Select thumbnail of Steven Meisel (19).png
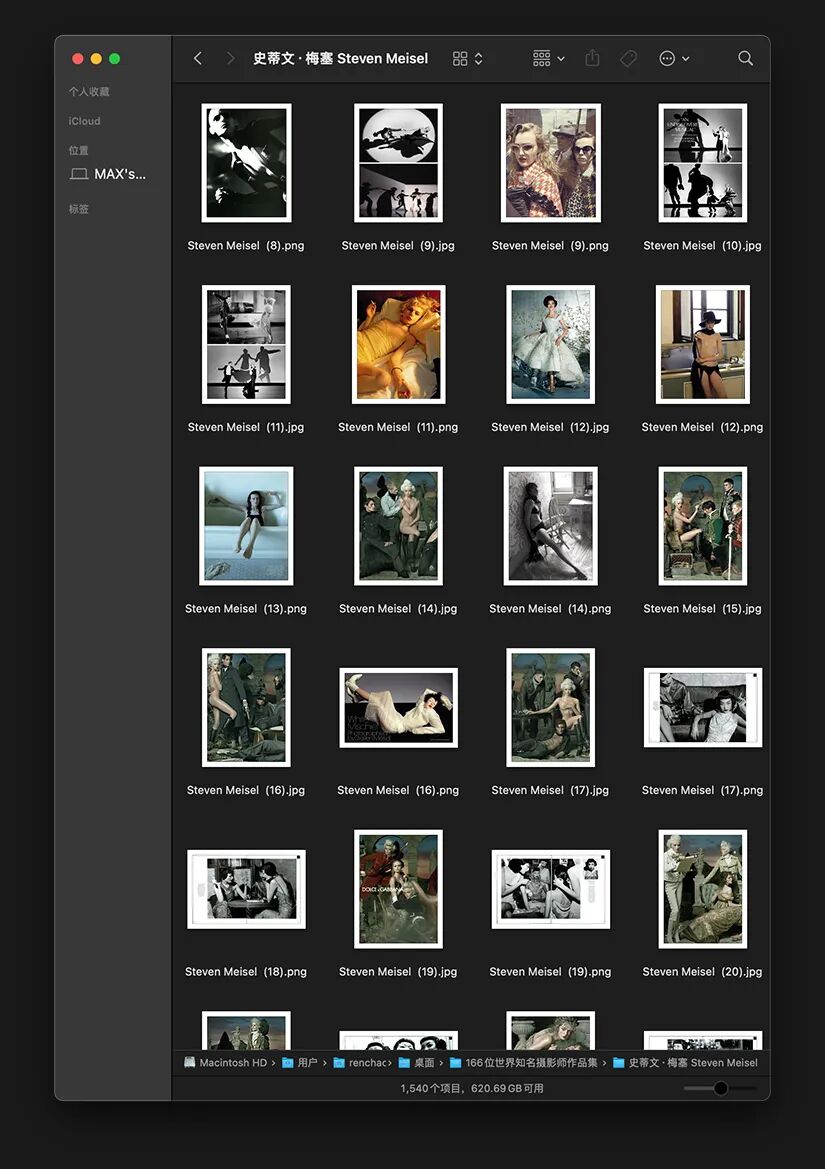 pyautogui.click(x=550, y=889)
